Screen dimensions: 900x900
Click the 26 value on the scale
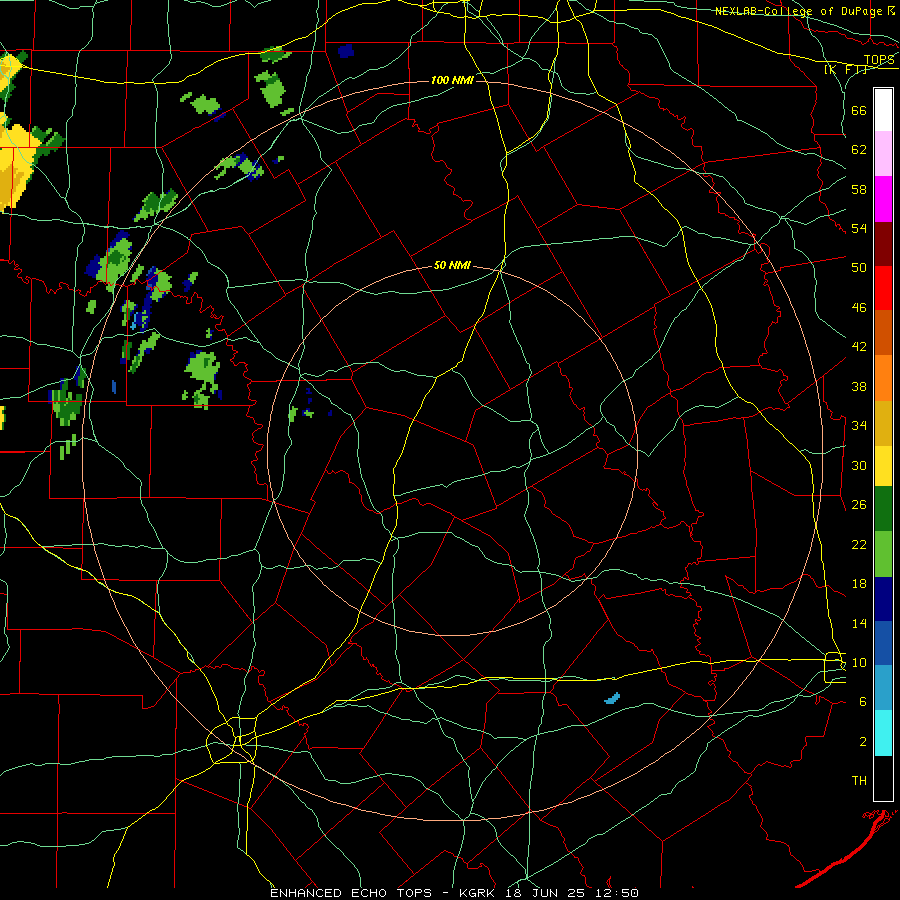[x=859, y=505]
